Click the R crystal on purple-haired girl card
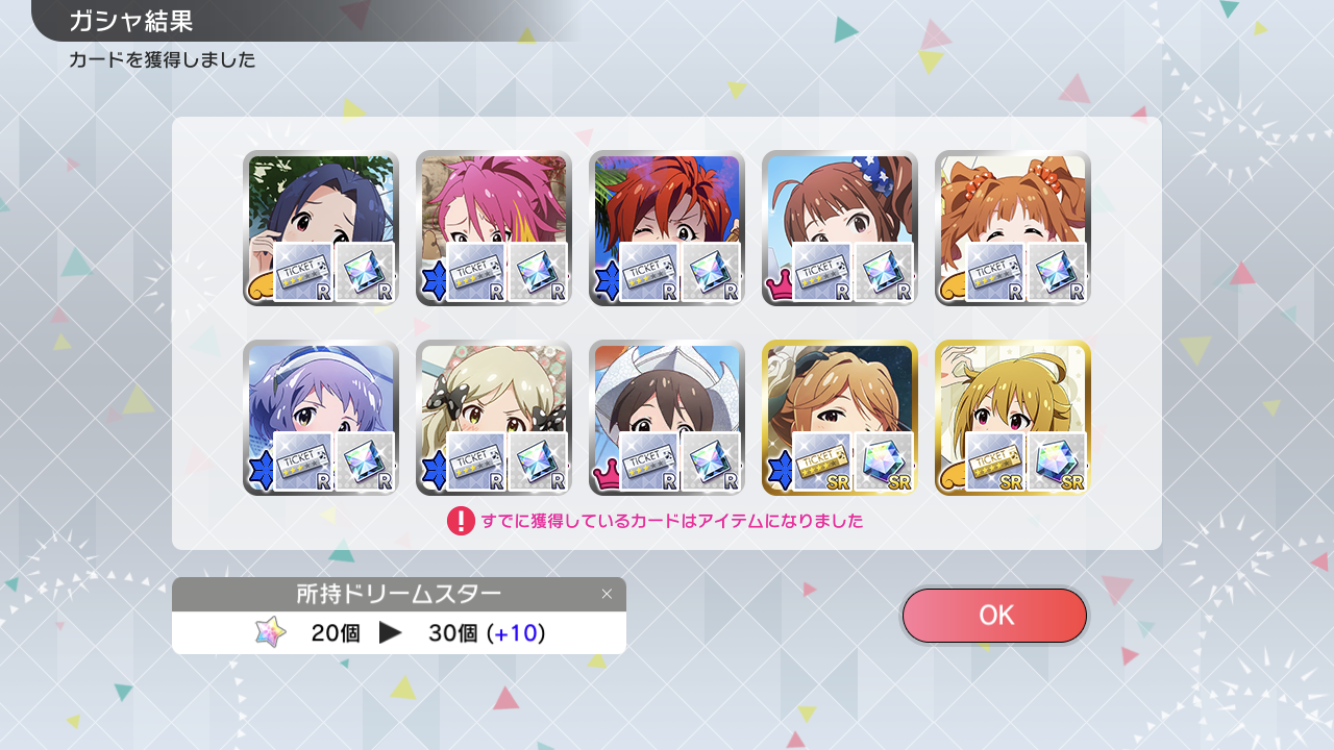The width and height of the screenshot is (1334, 750). tap(364, 460)
